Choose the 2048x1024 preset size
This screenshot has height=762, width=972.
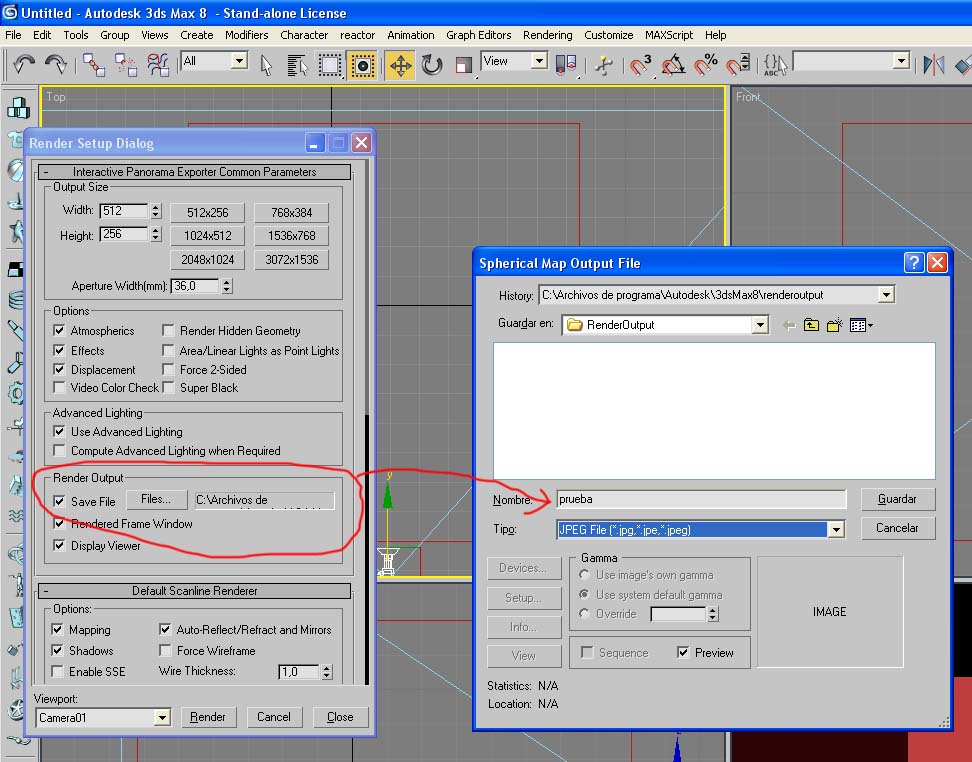208,260
